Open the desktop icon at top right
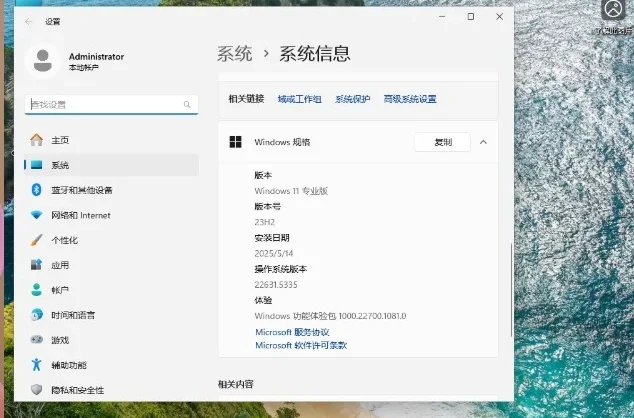634x418 pixels. (x=613, y=10)
